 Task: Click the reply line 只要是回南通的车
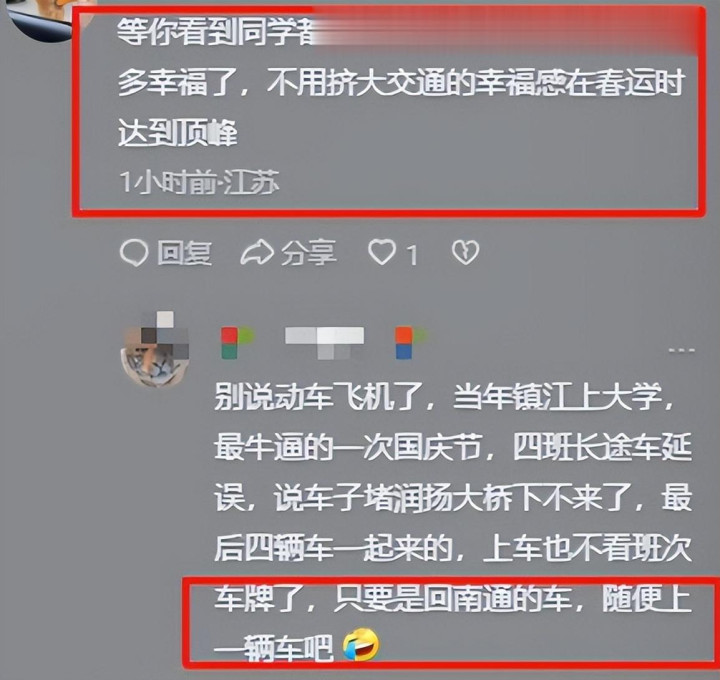tap(453, 599)
